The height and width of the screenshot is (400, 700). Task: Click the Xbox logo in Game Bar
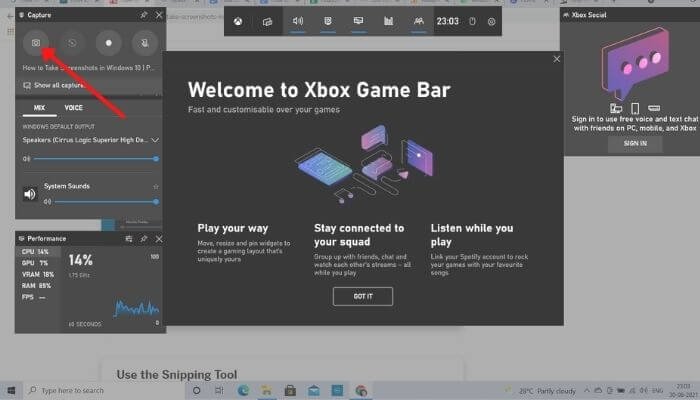click(238, 21)
